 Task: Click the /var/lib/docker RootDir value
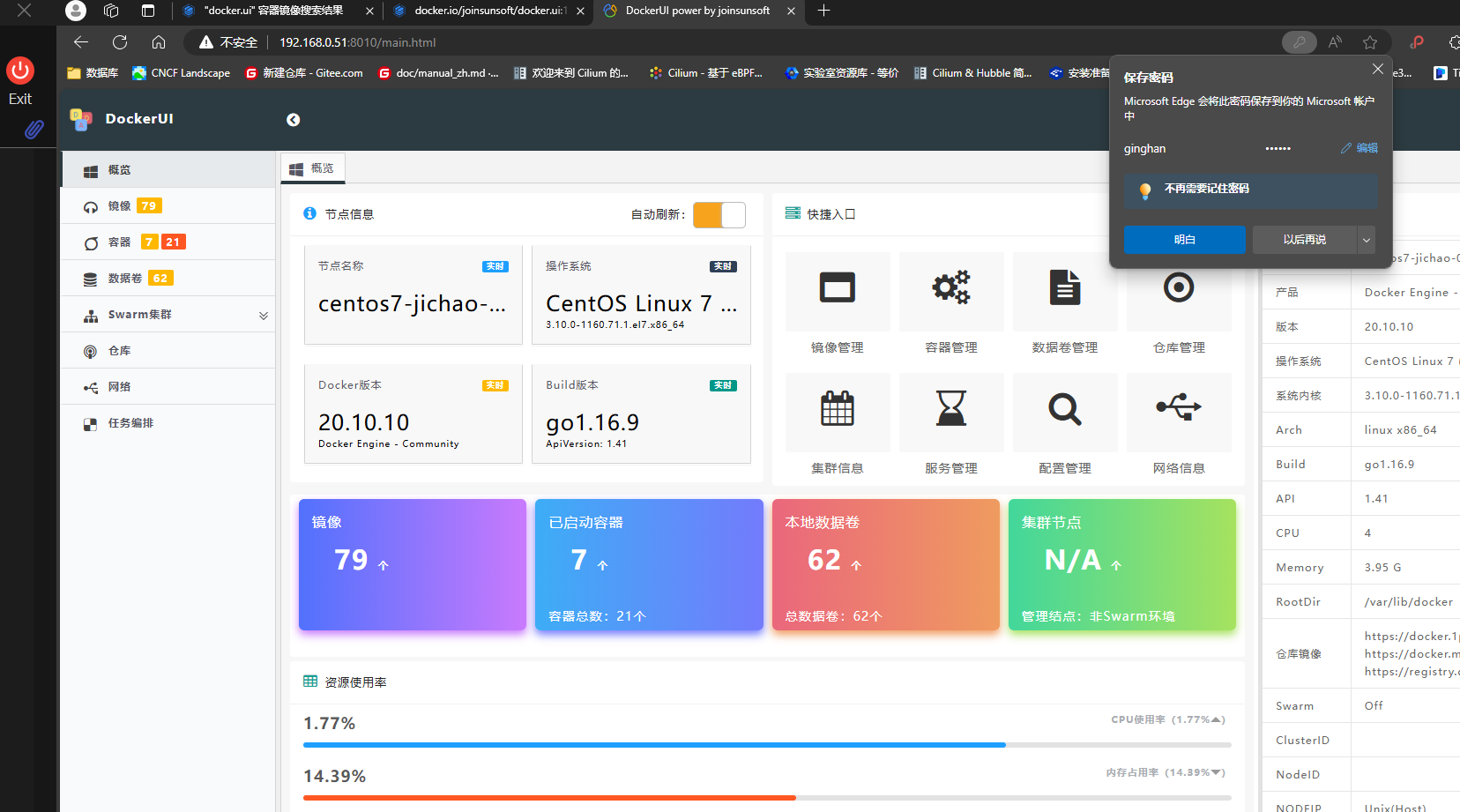point(1408,602)
